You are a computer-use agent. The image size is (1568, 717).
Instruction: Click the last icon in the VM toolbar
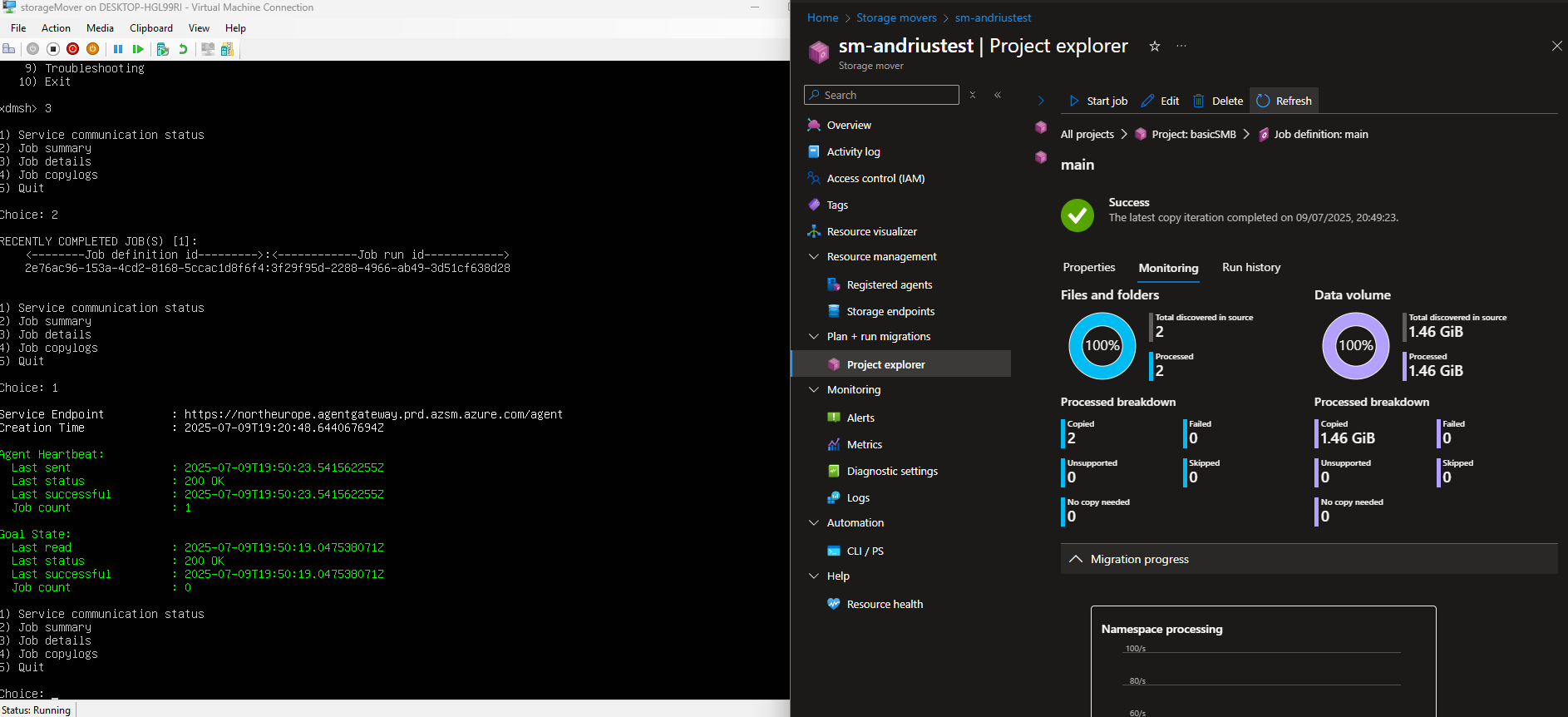227,49
